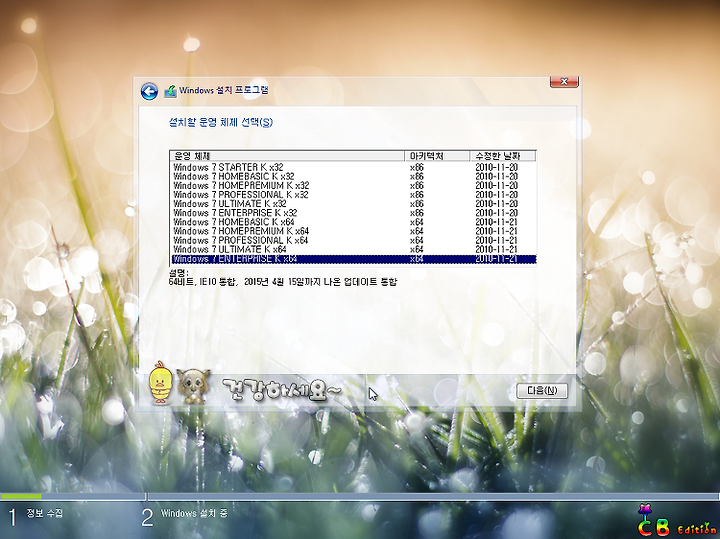Sort by 운영 체제 column header
The image size is (720, 539).
click(x=287, y=156)
